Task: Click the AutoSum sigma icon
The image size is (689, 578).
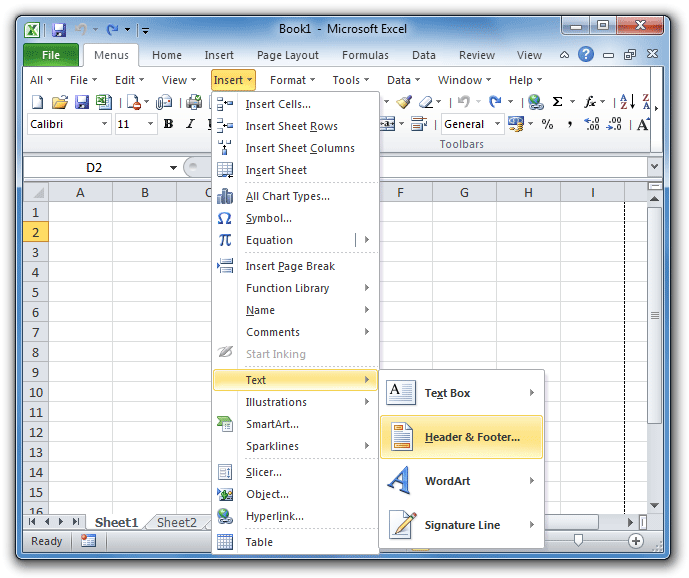Action: point(557,102)
